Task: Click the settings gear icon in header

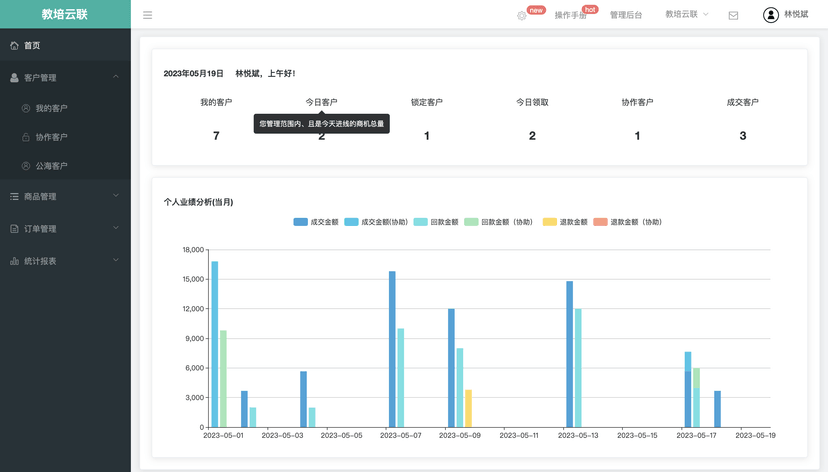Action: pos(522,15)
